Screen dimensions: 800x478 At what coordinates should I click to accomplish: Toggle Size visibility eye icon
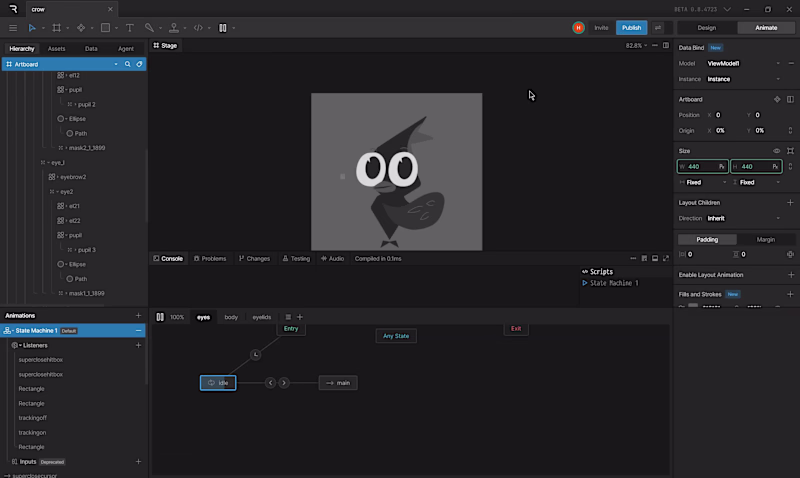click(777, 151)
